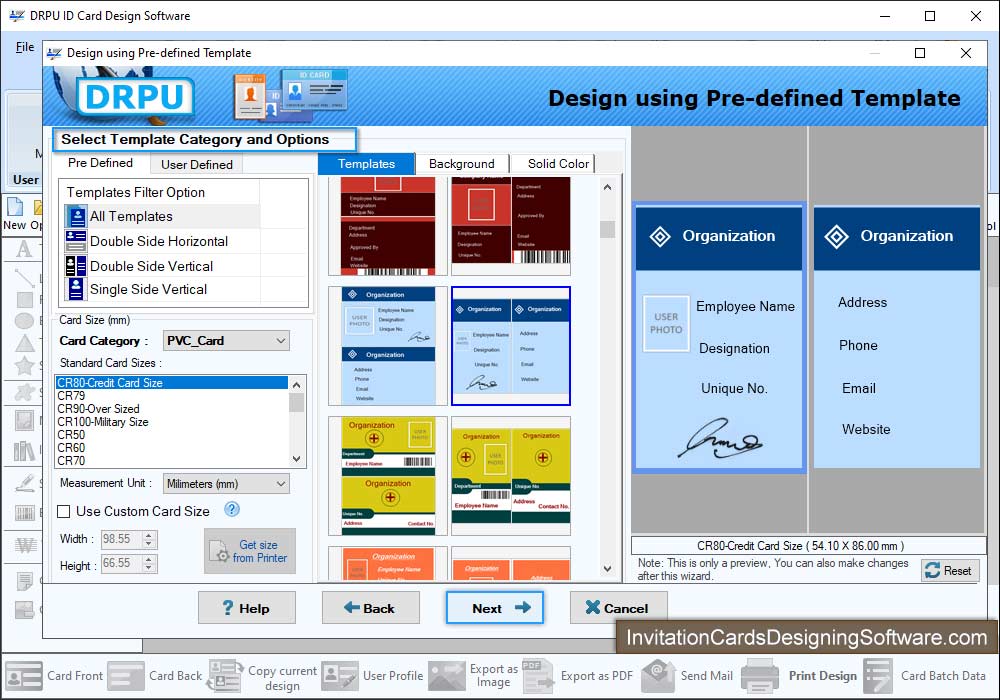
Task: Select the blue double-side vertical Organization template
Action: point(388,346)
